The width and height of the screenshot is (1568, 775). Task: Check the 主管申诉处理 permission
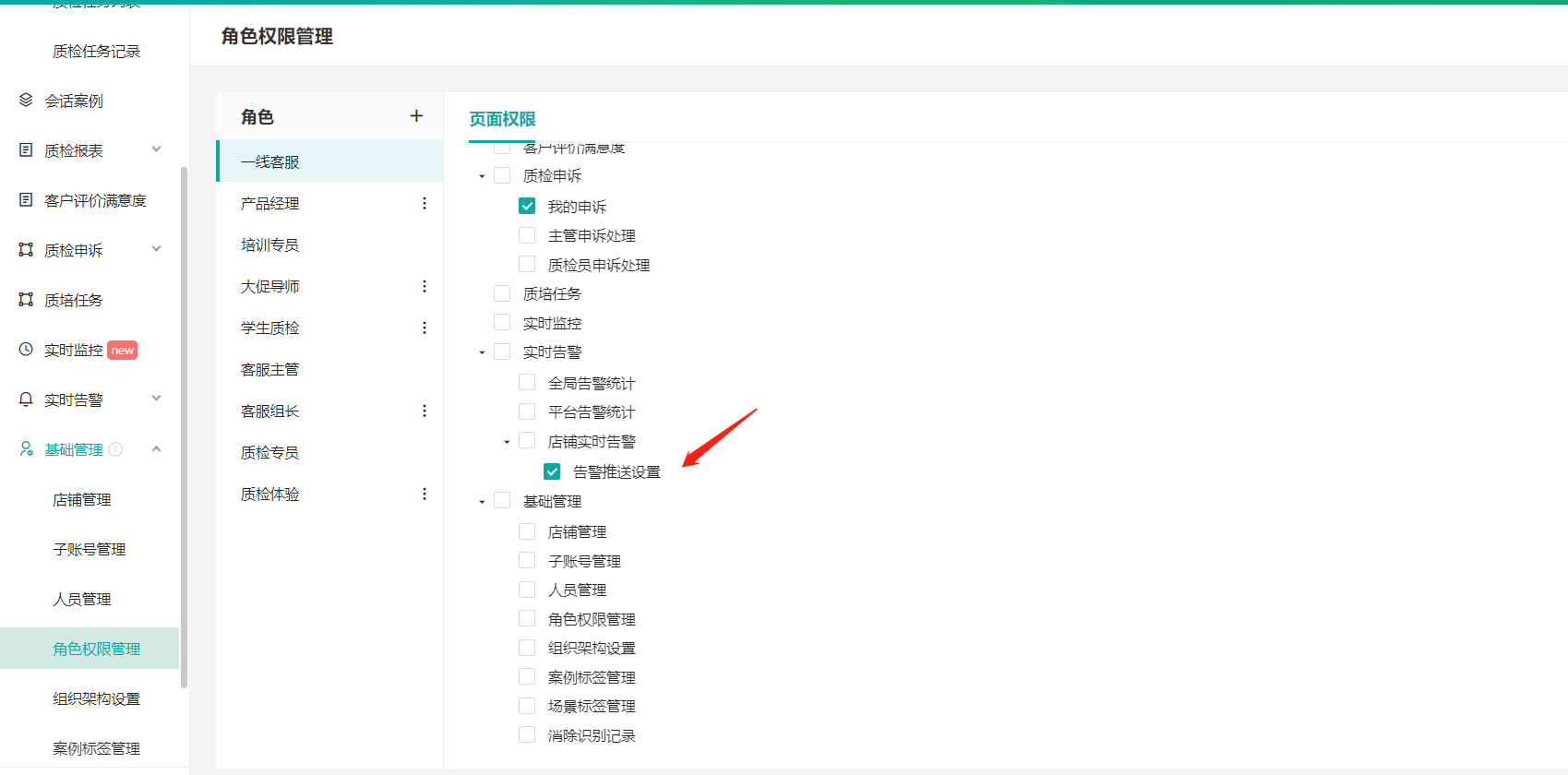(x=527, y=235)
